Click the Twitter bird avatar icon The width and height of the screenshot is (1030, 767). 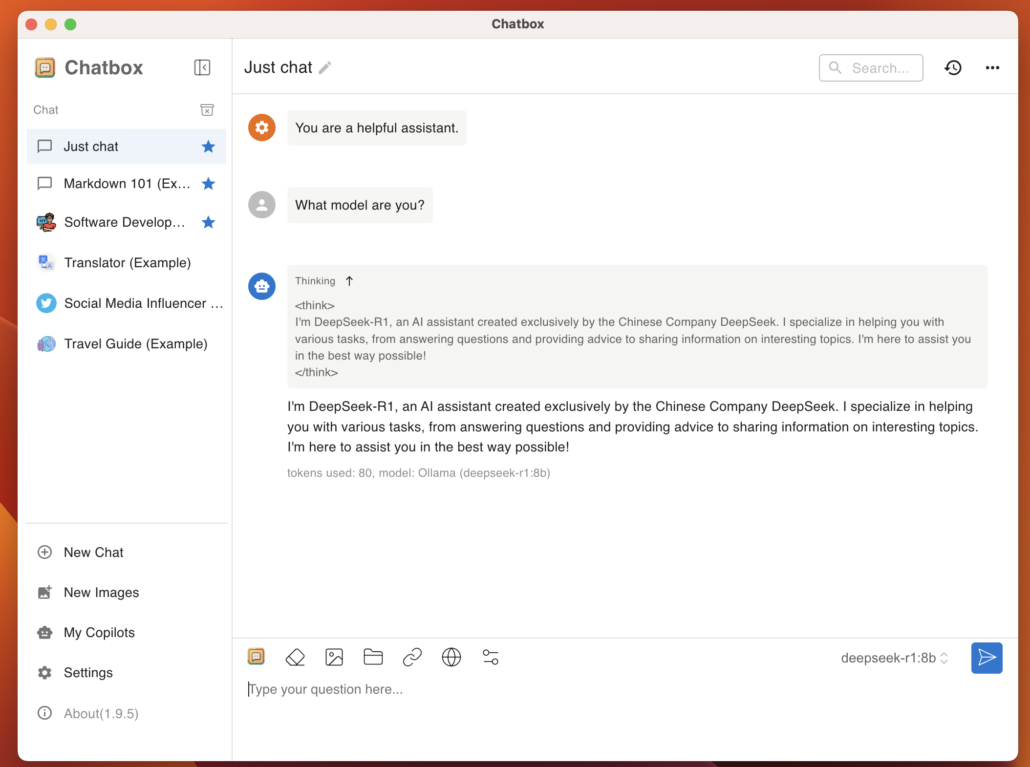pyautogui.click(x=46, y=303)
